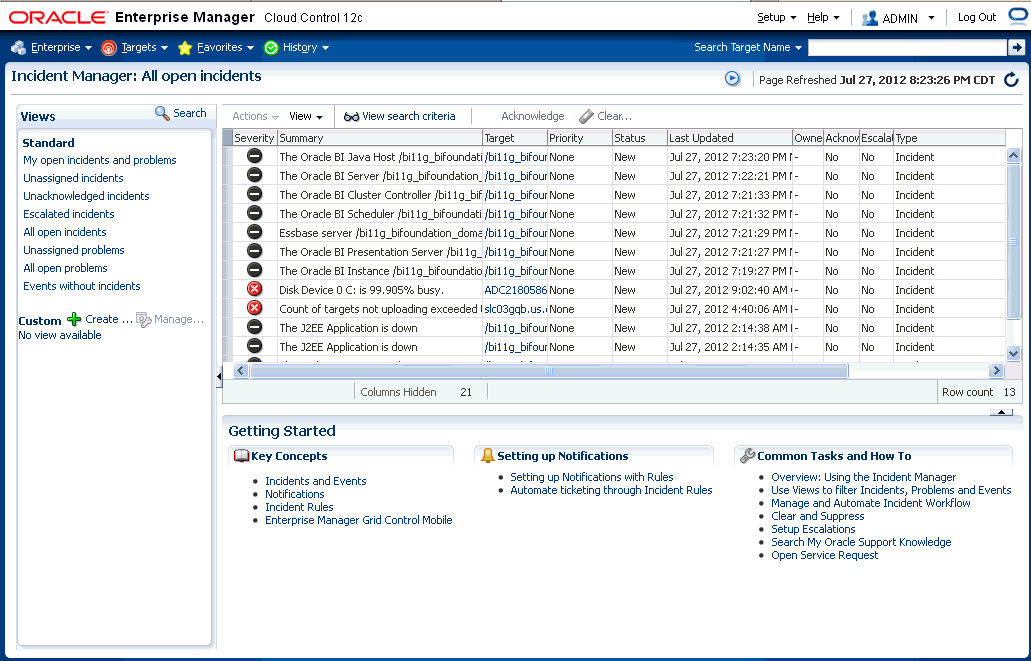Select All open problems view
This screenshot has height=661, width=1031.
coord(65,268)
